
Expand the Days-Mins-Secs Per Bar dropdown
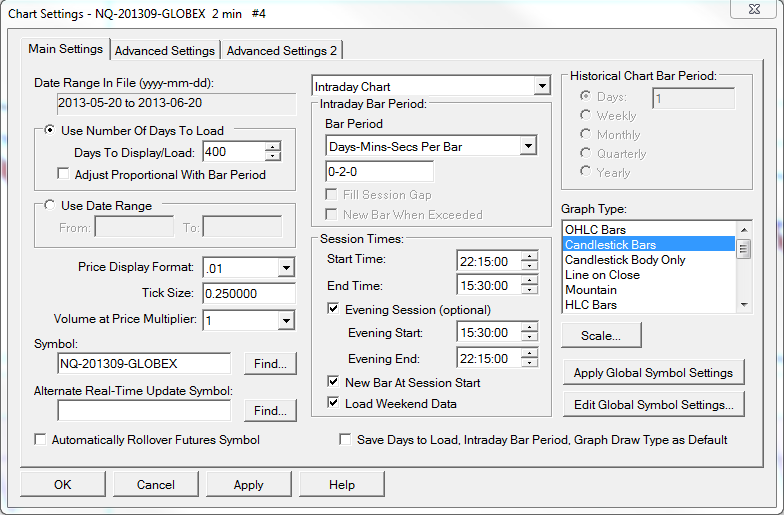pyautogui.click(x=528, y=146)
